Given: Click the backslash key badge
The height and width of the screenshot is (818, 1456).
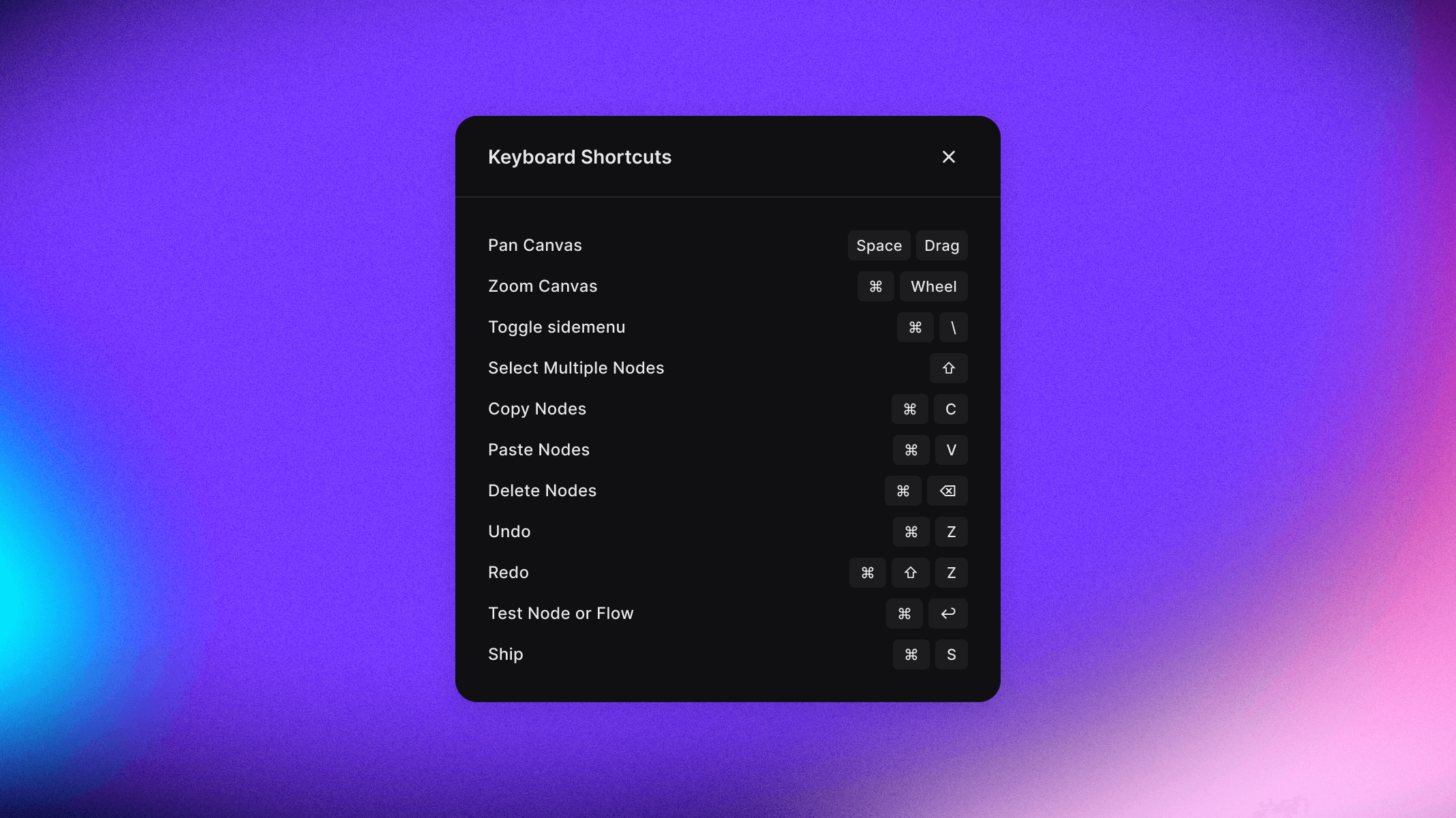Looking at the screenshot, I should click(x=953, y=327).
